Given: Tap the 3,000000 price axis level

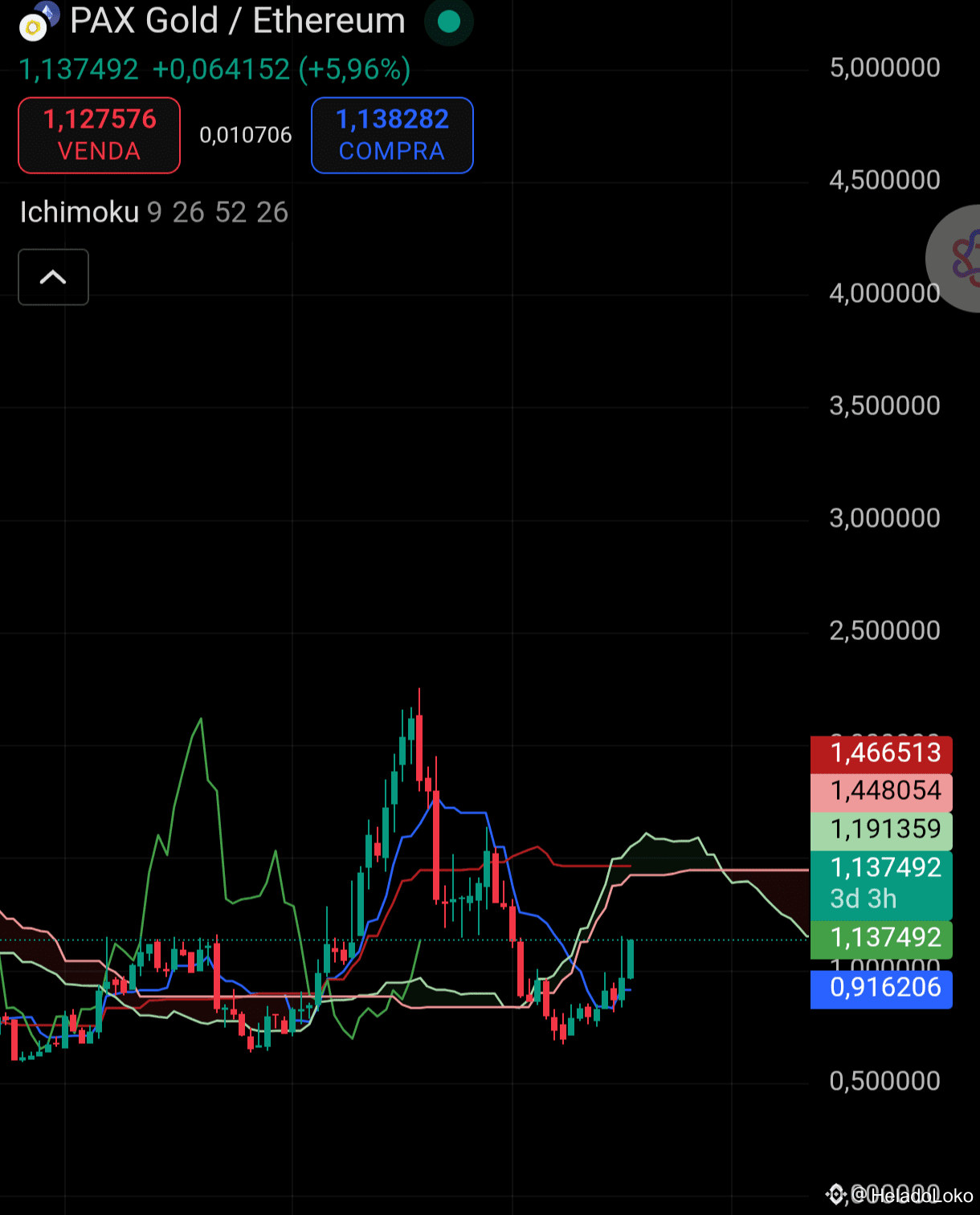Looking at the screenshot, I should pos(885,518).
